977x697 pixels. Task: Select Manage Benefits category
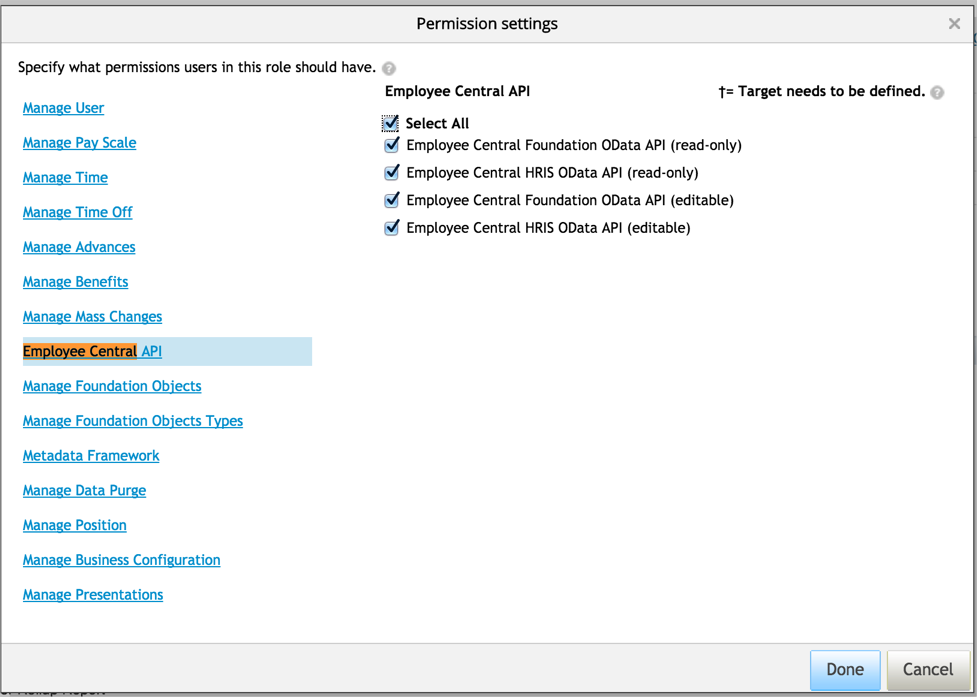75,282
